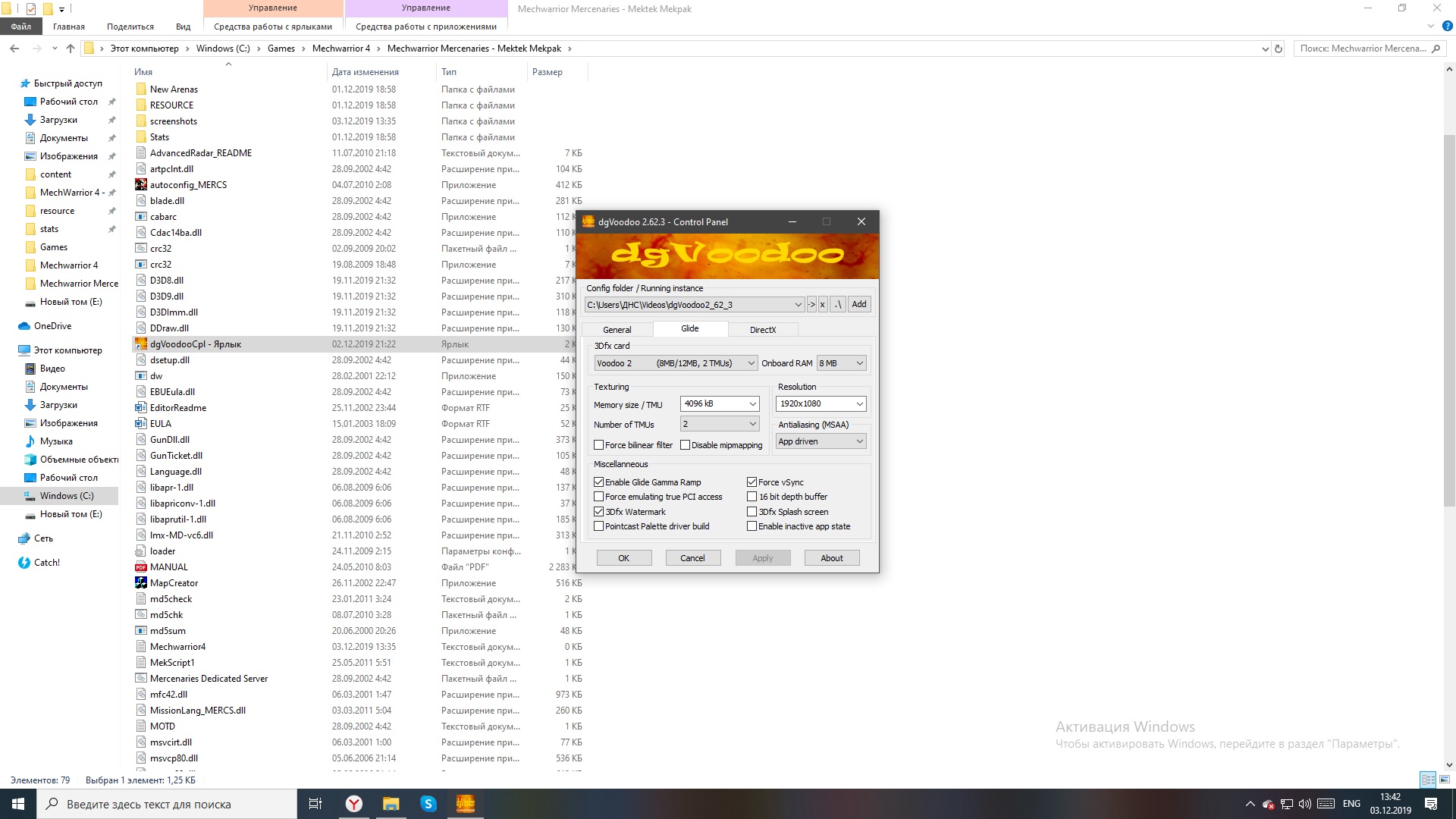Enable Force bilinear filter checkbox
This screenshot has height=819, width=1456.
(599, 445)
